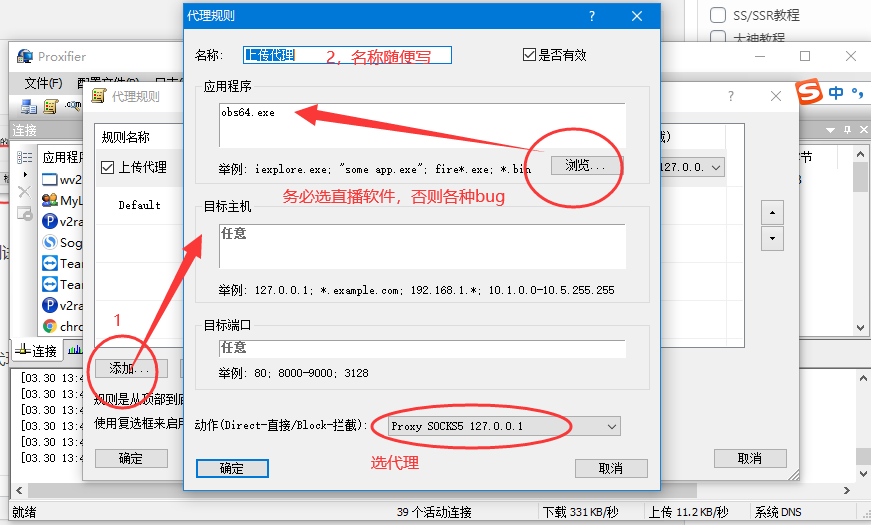Open Proxy Servers toolbar icon with computers
871x525 pixels.
tap(29, 106)
